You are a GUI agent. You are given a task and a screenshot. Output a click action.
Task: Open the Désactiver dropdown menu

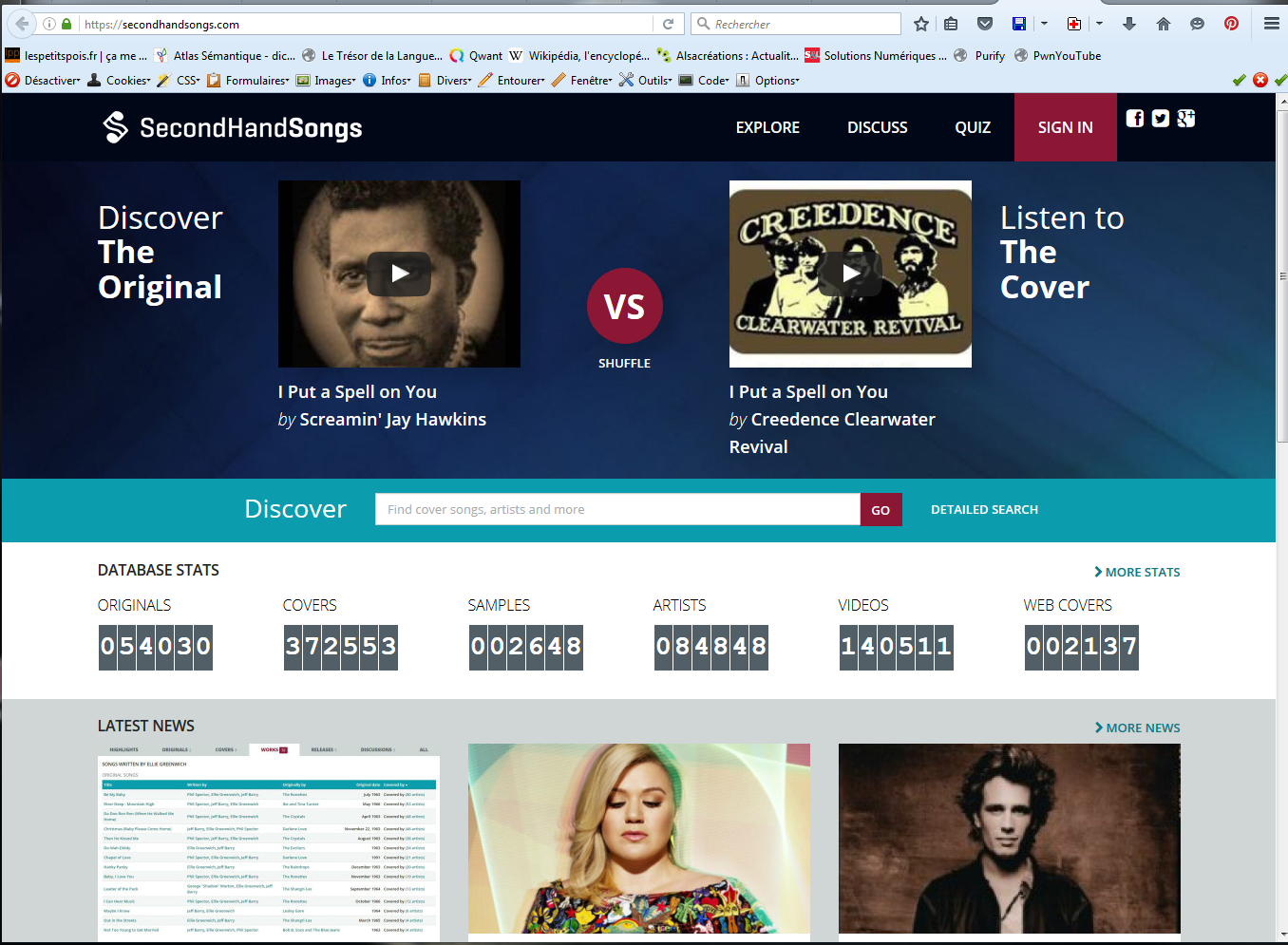click(x=43, y=81)
